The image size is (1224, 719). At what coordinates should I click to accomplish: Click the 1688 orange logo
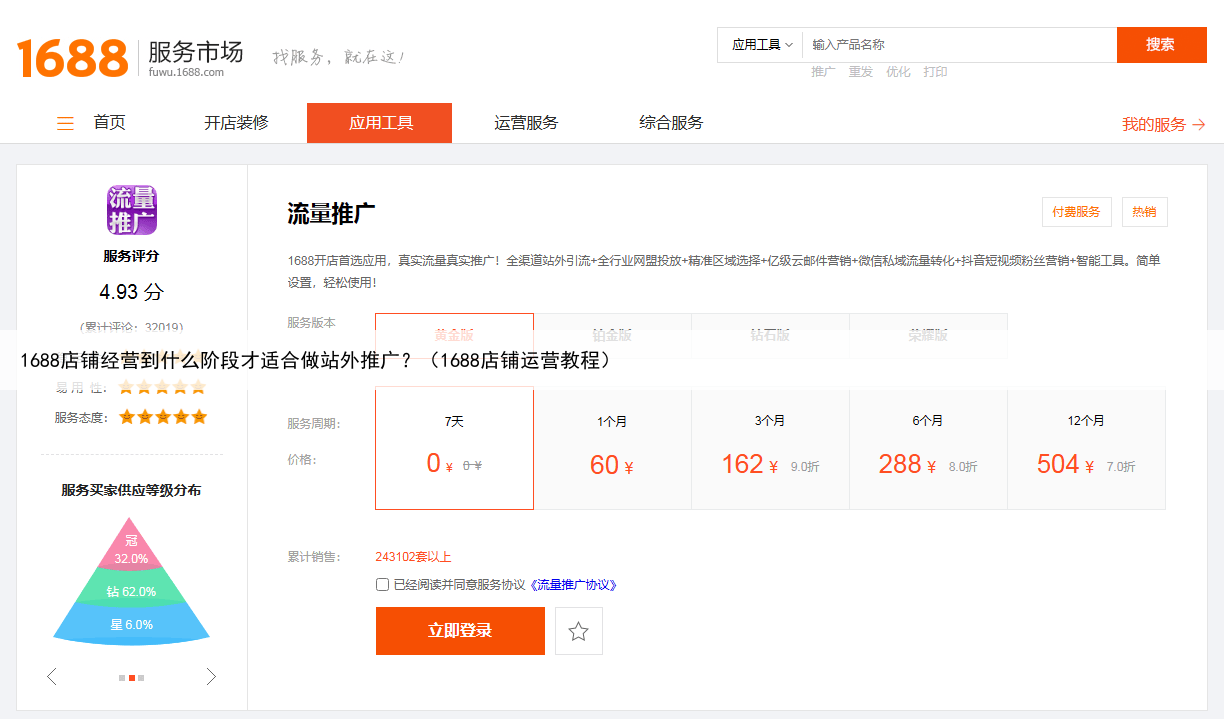(x=72, y=58)
